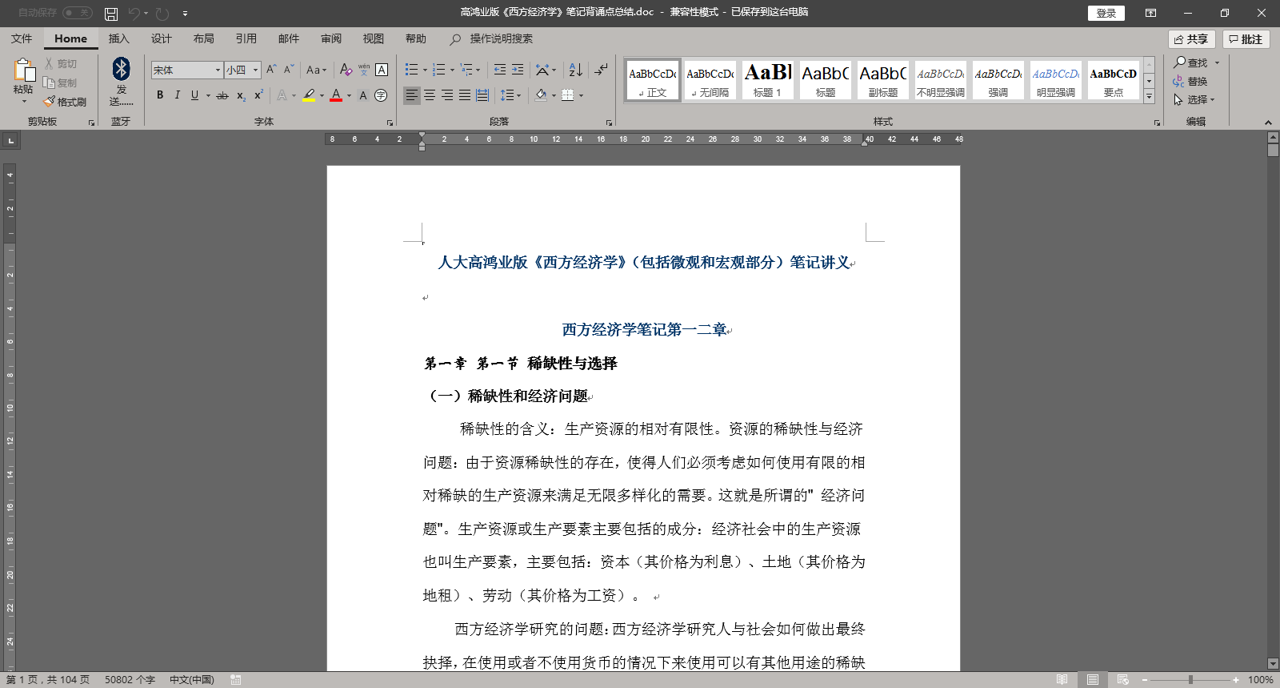The height and width of the screenshot is (688, 1280).
Task: Click the Format Painter (格式刷) tool
Action: tap(65, 102)
